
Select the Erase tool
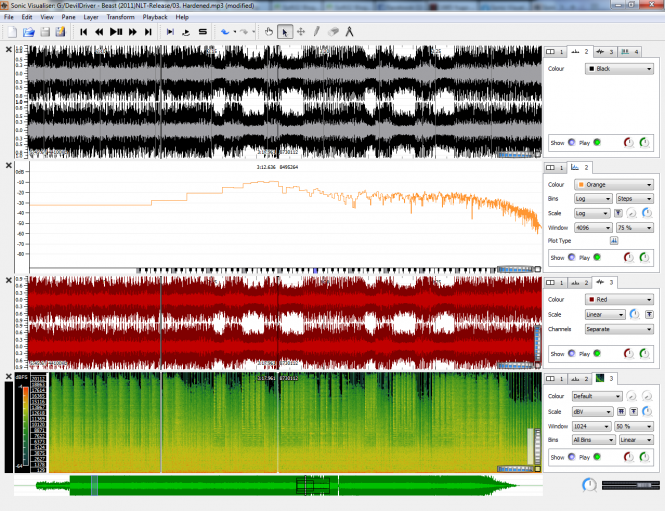[333, 32]
